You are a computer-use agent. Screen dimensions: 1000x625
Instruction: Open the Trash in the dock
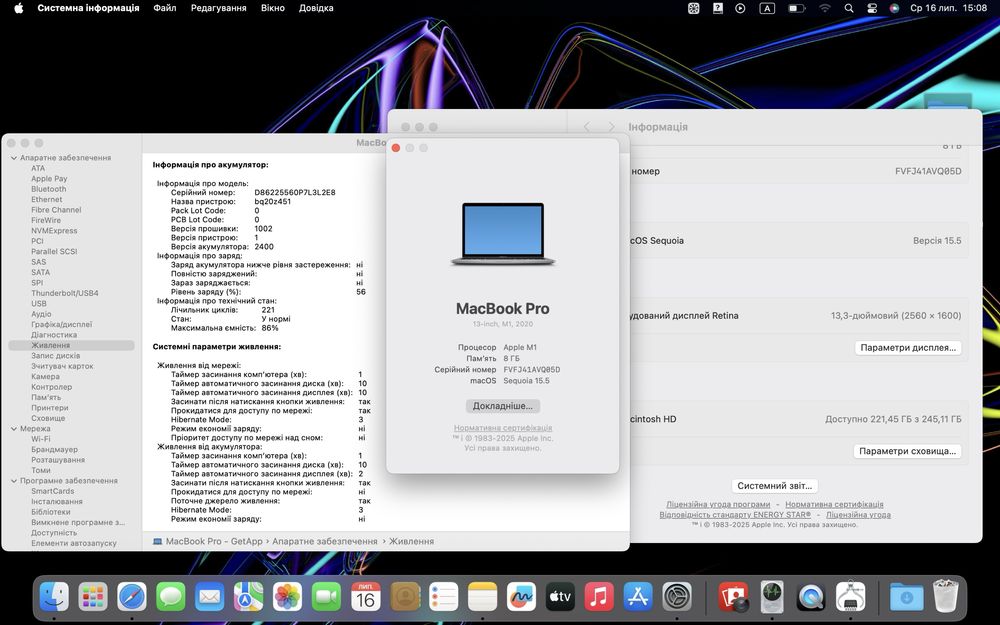945,596
